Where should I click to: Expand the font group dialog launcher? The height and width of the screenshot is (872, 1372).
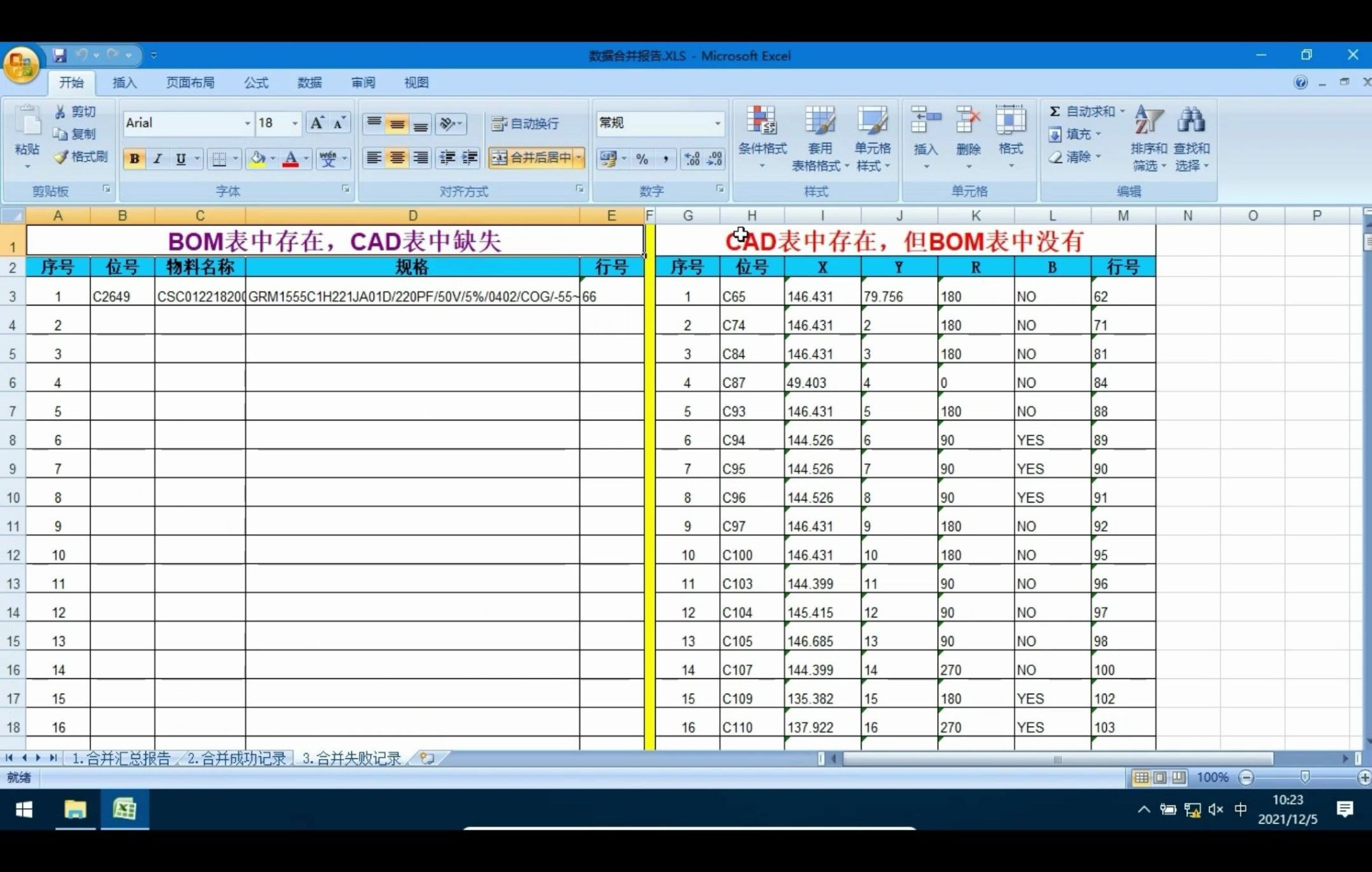click(345, 189)
